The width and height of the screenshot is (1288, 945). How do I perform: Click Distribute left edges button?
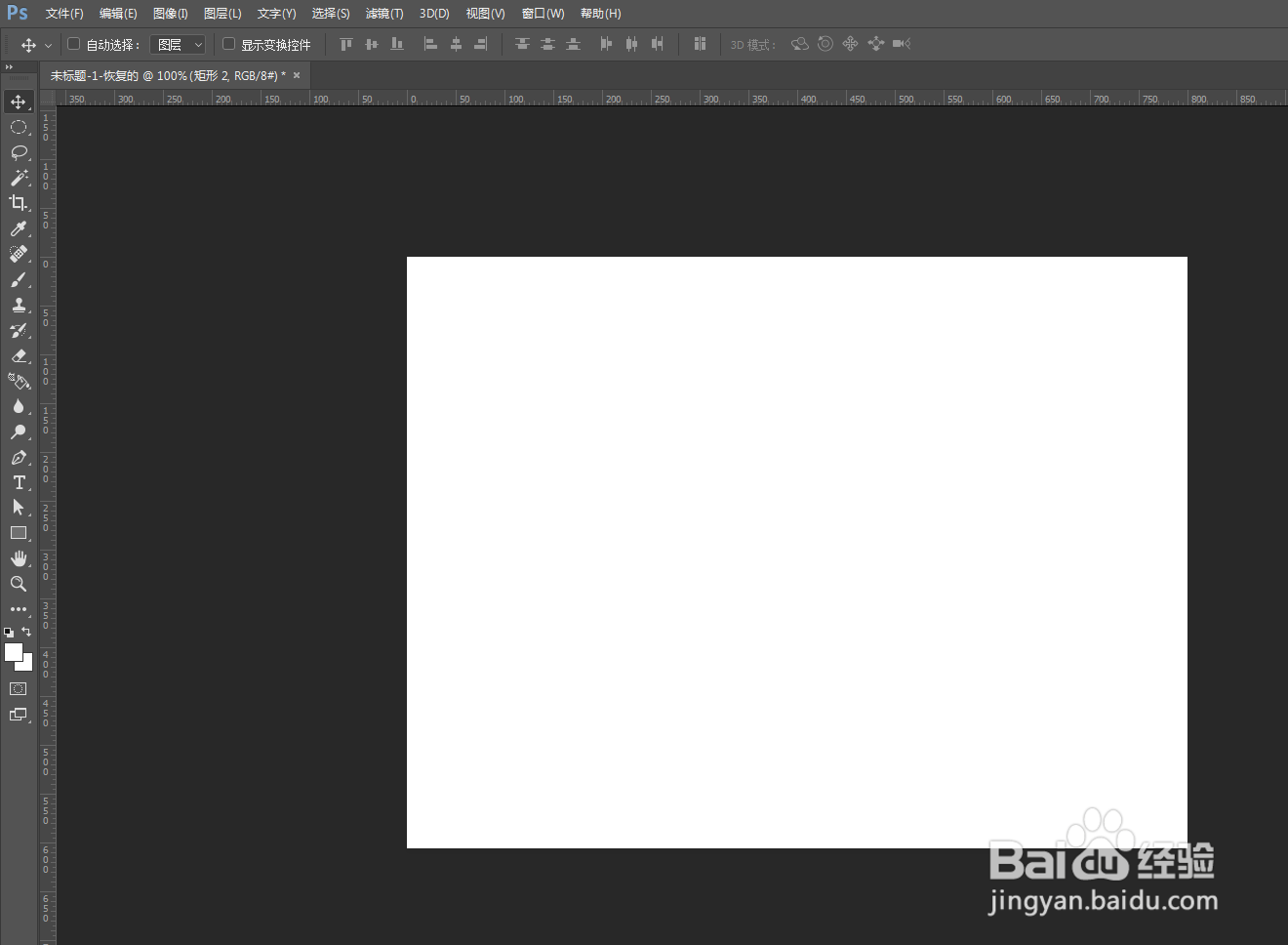pos(606,44)
